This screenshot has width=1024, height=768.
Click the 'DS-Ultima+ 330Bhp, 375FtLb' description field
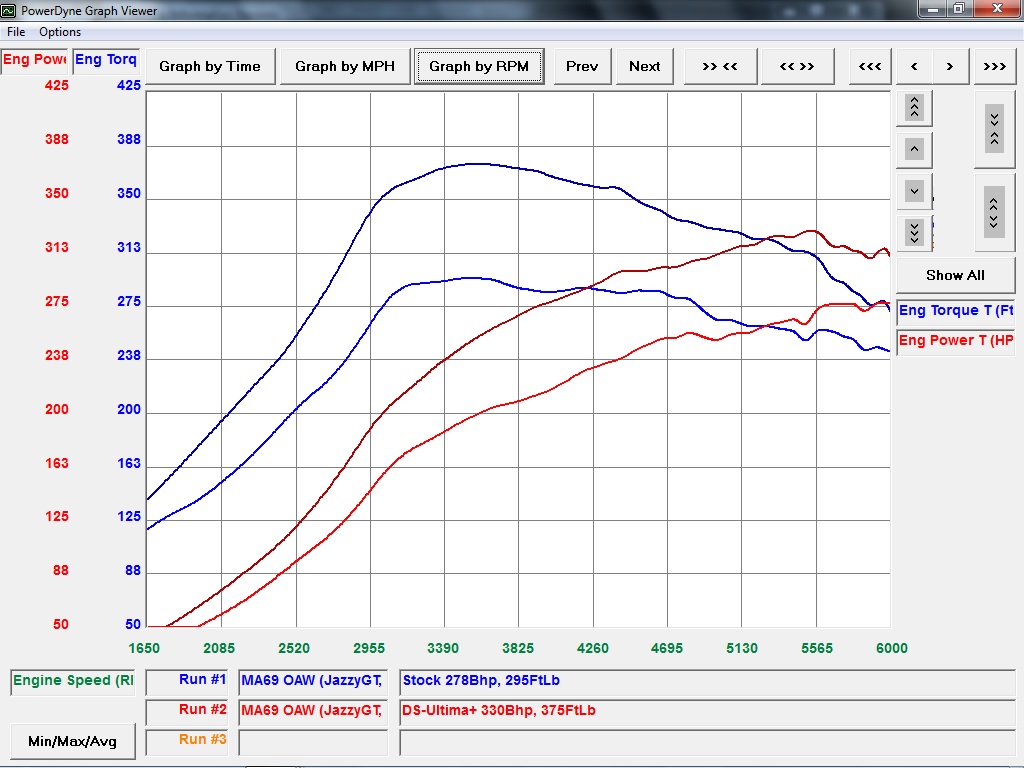click(x=707, y=711)
